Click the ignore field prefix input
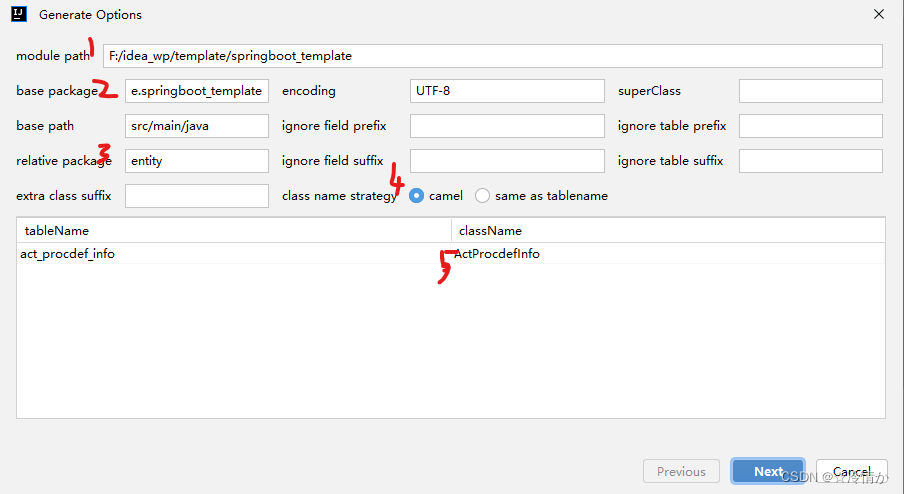 pyautogui.click(x=507, y=126)
